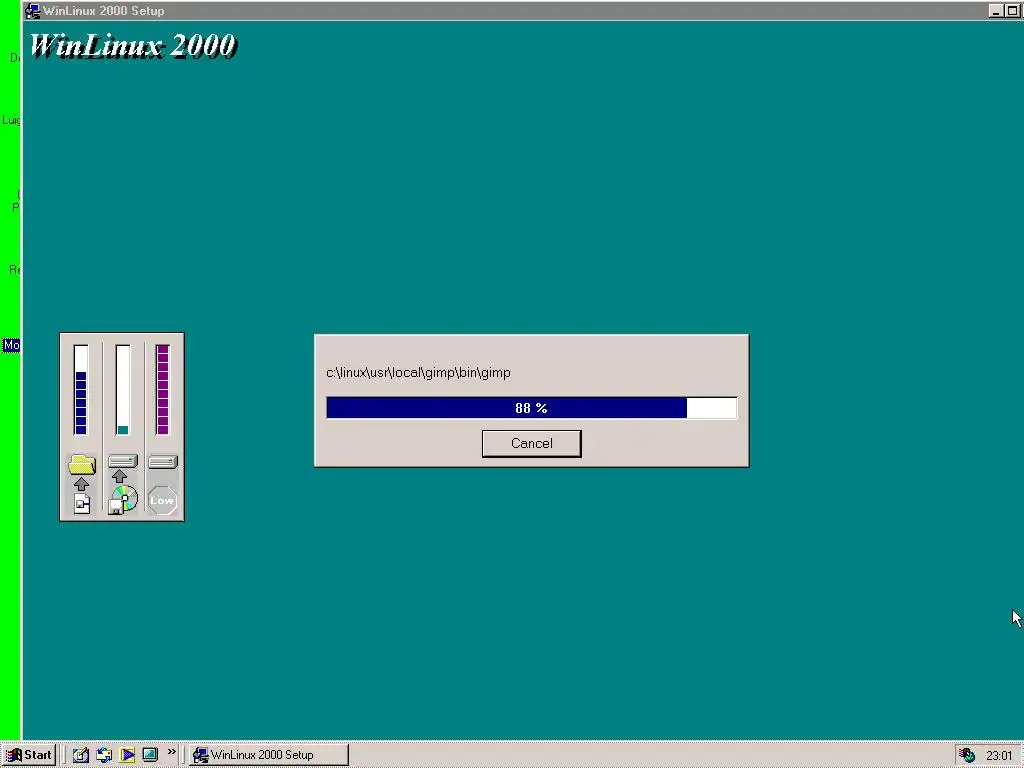Click the WinLinux 2000 Setup title bar icon

coord(33,10)
